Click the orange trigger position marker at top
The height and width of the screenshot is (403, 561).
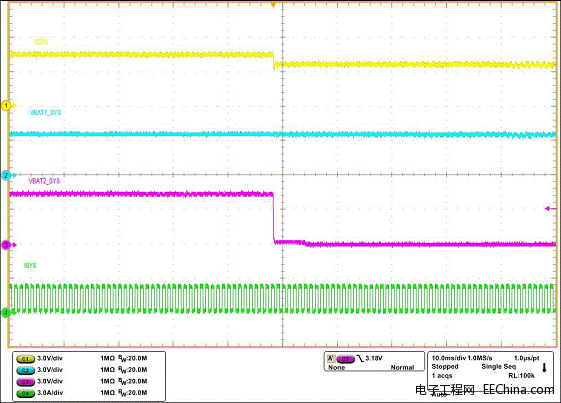coord(273,5)
